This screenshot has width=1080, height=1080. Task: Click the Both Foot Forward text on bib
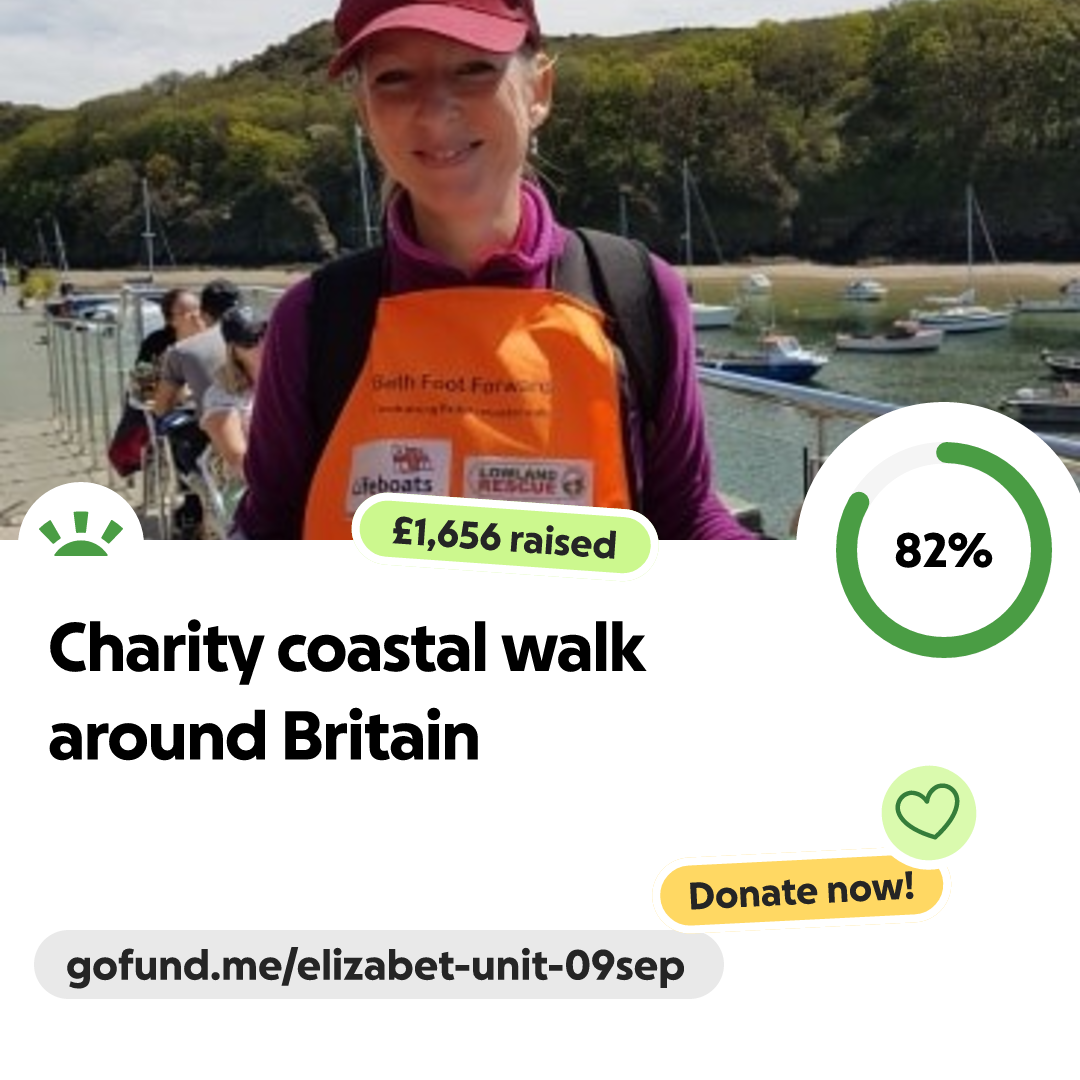tap(461, 384)
